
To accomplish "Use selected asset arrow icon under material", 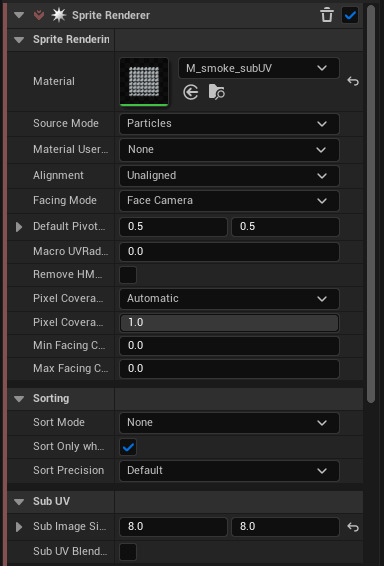I will coord(191,92).
